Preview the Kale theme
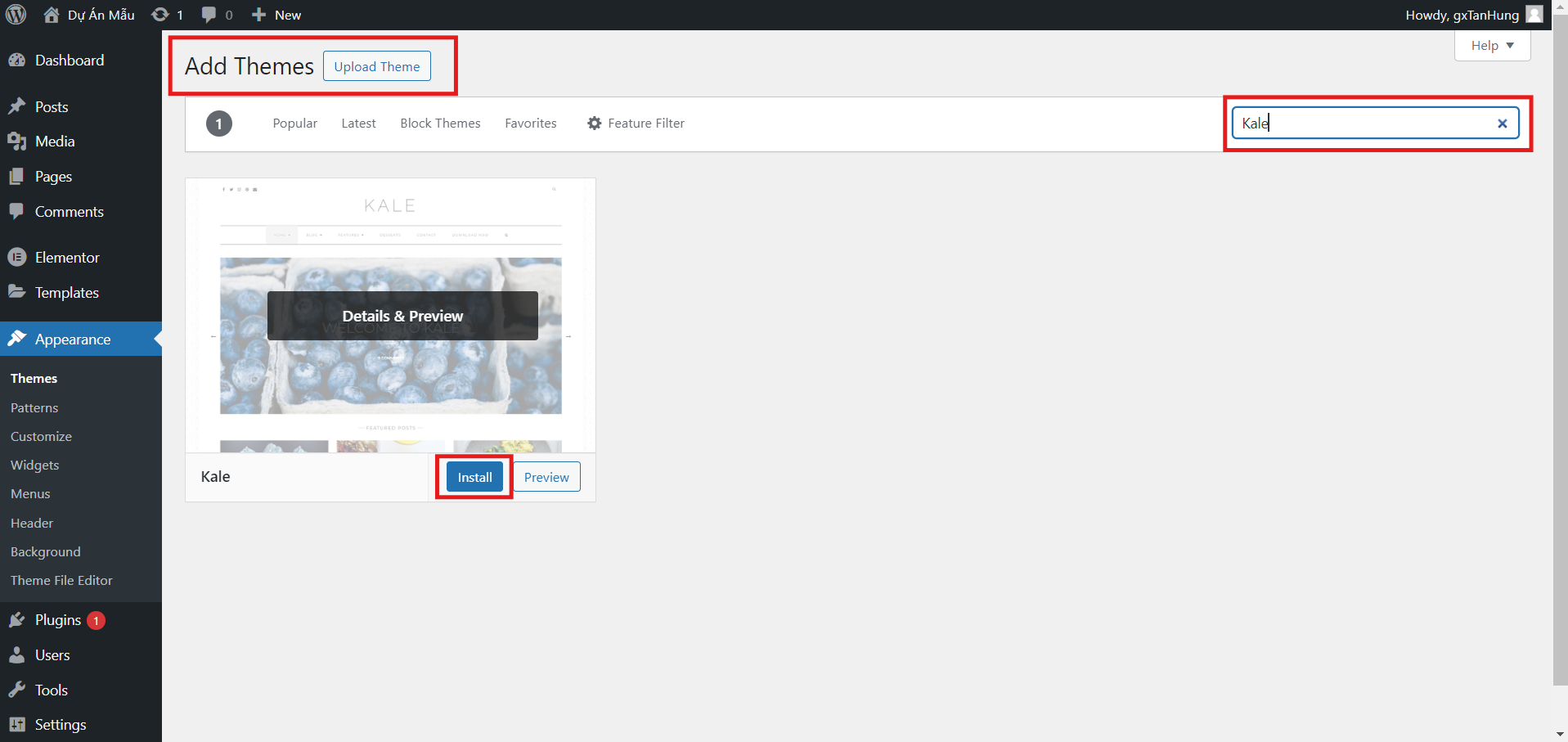The image size is (1568, 742). 546,478
